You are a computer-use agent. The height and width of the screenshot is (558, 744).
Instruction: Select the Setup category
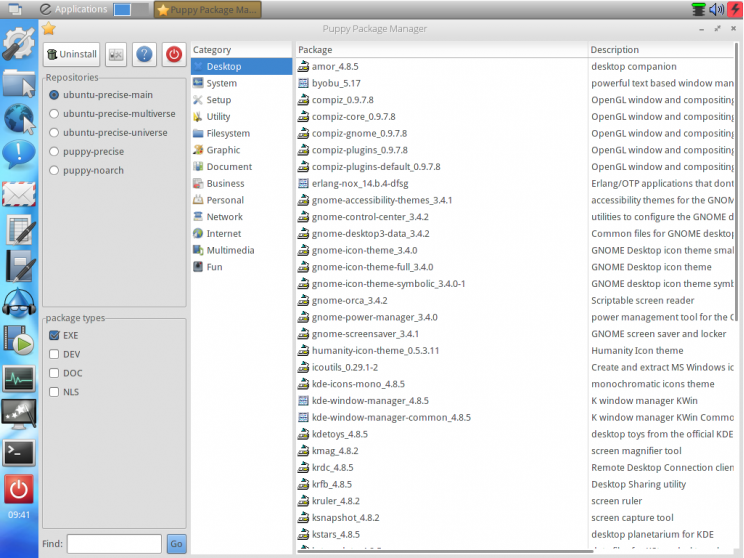[242, 100]
